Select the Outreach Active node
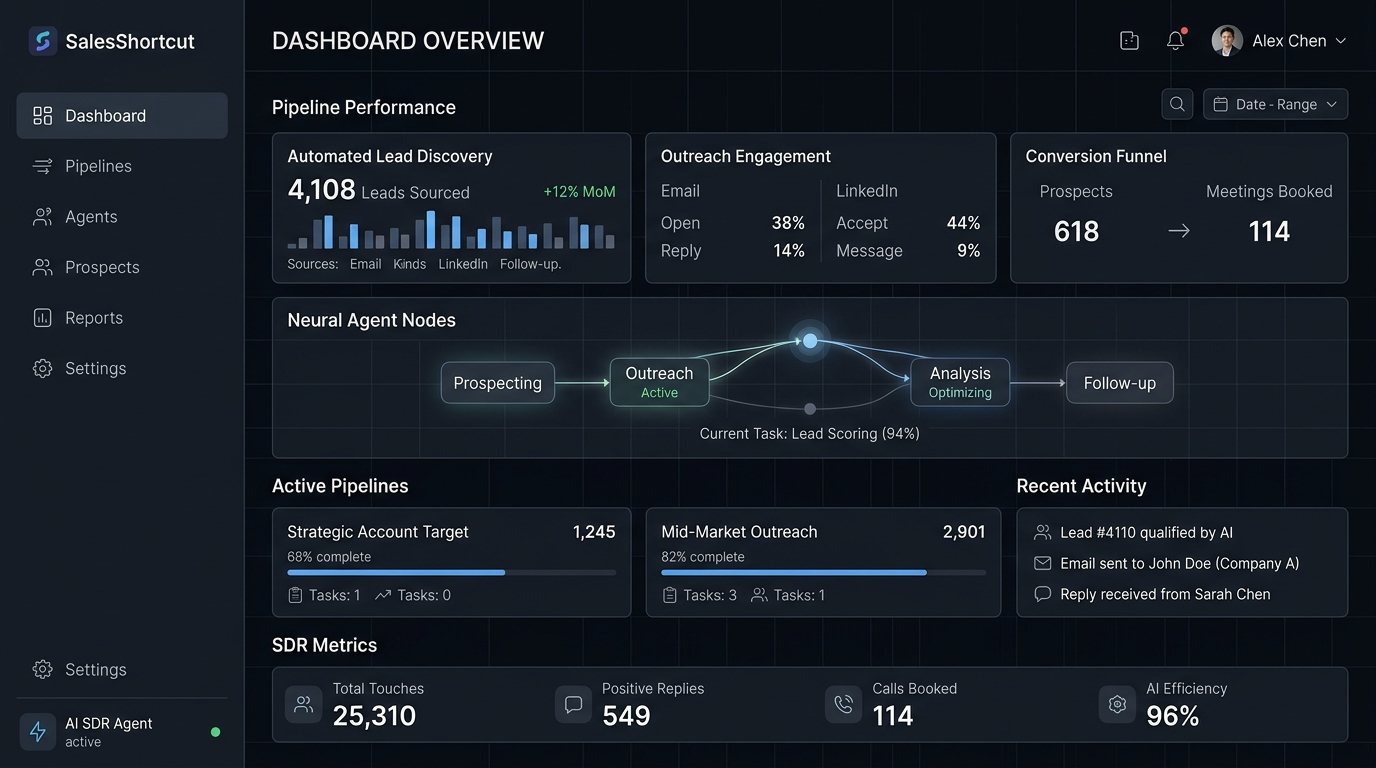This screenshot has width=1376, height=768. click(659, 382)
